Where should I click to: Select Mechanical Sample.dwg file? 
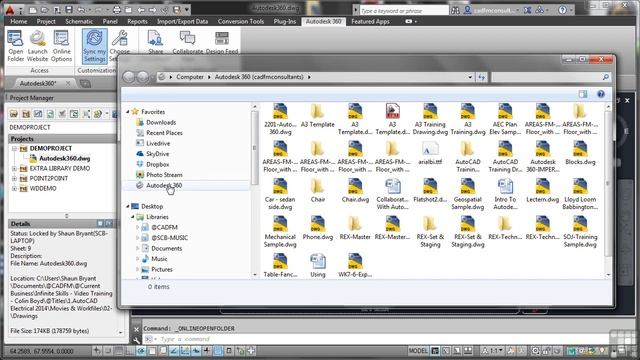tap(280, 232)
